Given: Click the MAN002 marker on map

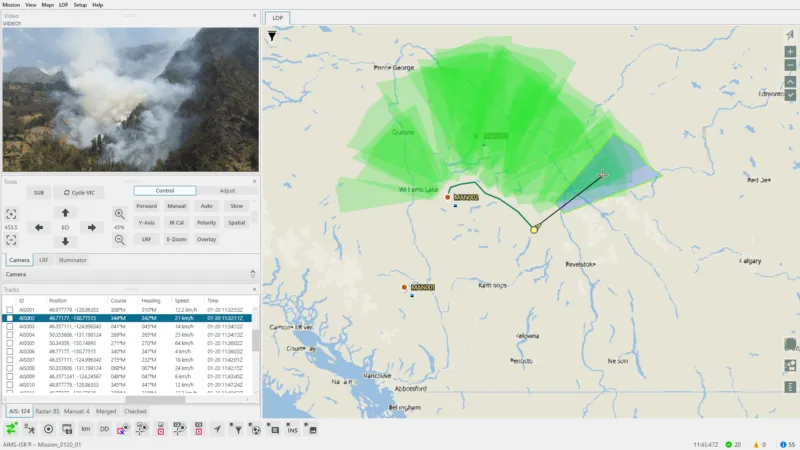Looking at the screenshot, I should coord(447,197).
